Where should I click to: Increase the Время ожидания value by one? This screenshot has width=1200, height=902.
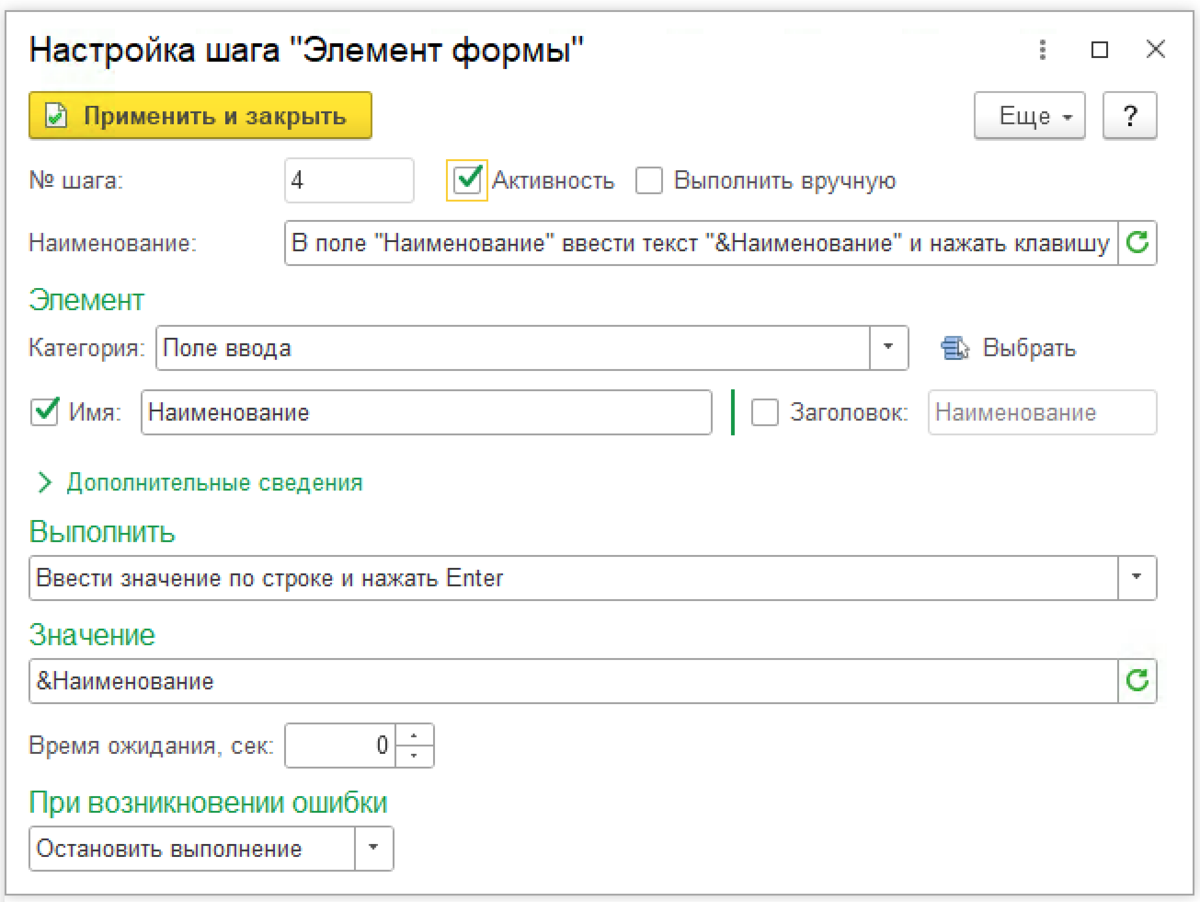point(415,736)
